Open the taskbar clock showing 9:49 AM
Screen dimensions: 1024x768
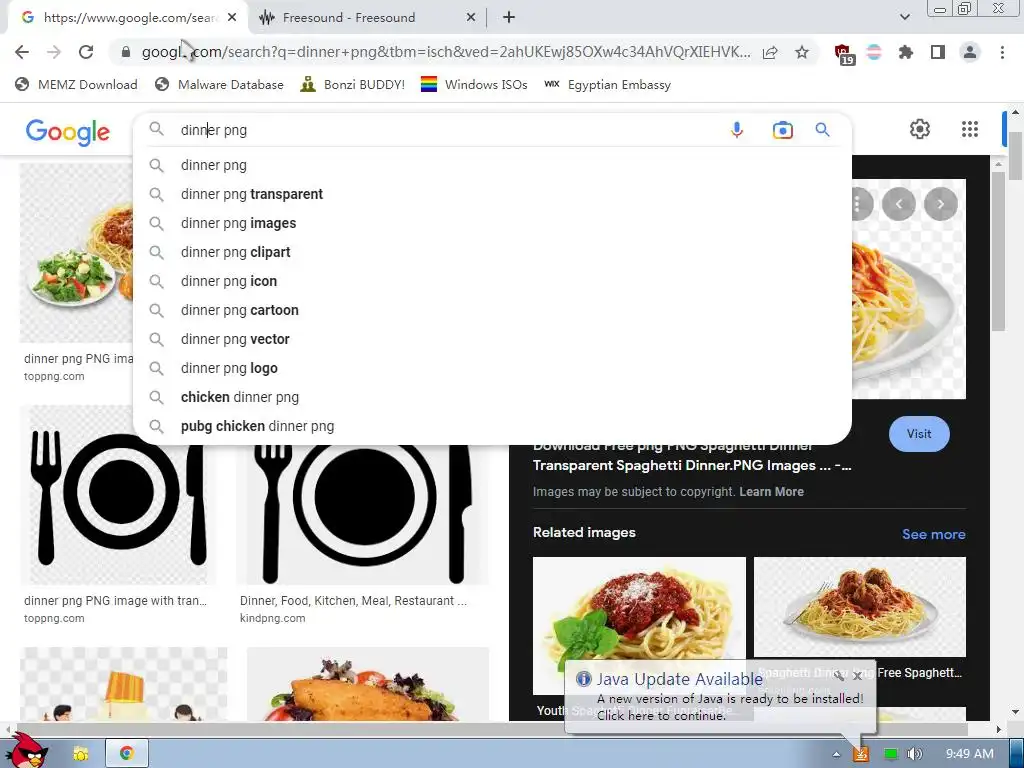[969, 754]
